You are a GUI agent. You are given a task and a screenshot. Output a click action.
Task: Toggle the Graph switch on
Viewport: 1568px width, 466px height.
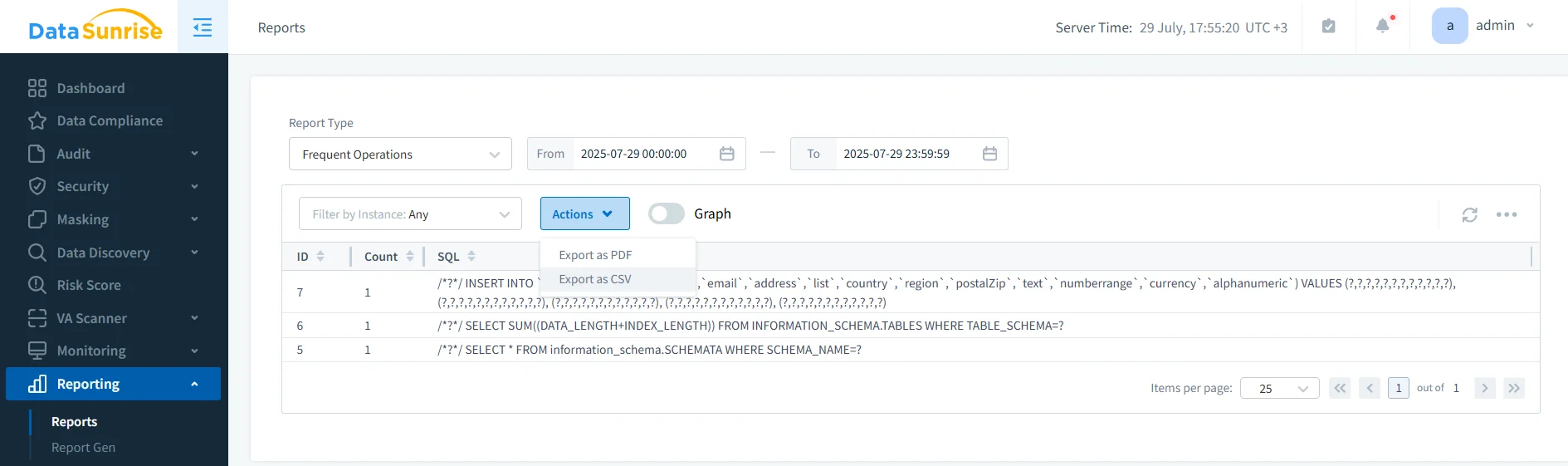click(666, 214)
